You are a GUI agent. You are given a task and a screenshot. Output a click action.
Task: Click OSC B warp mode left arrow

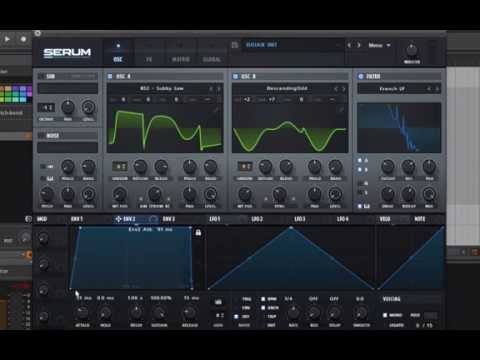[266, 199]
